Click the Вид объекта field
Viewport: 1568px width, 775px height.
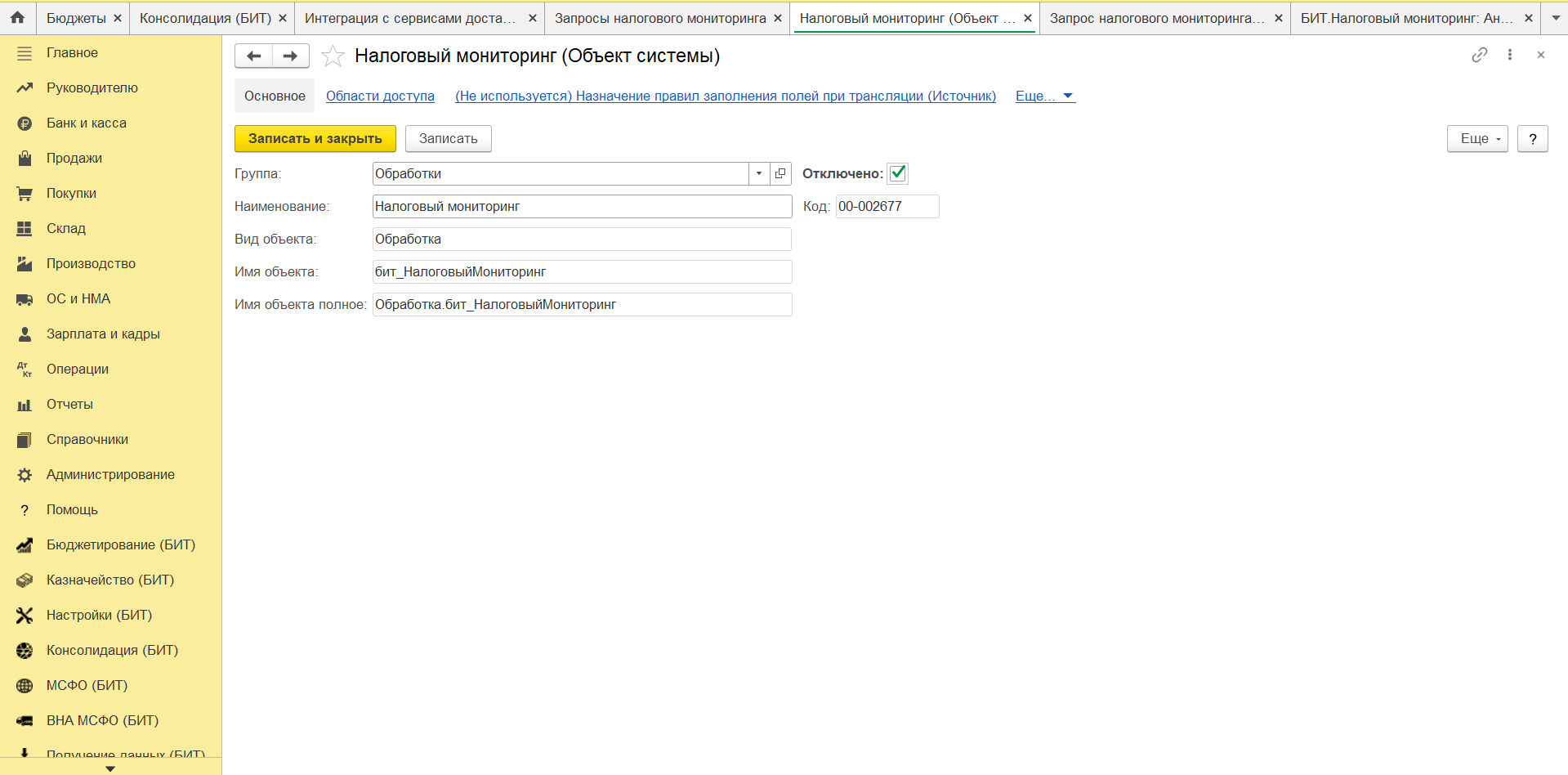(x=582, y=239)
